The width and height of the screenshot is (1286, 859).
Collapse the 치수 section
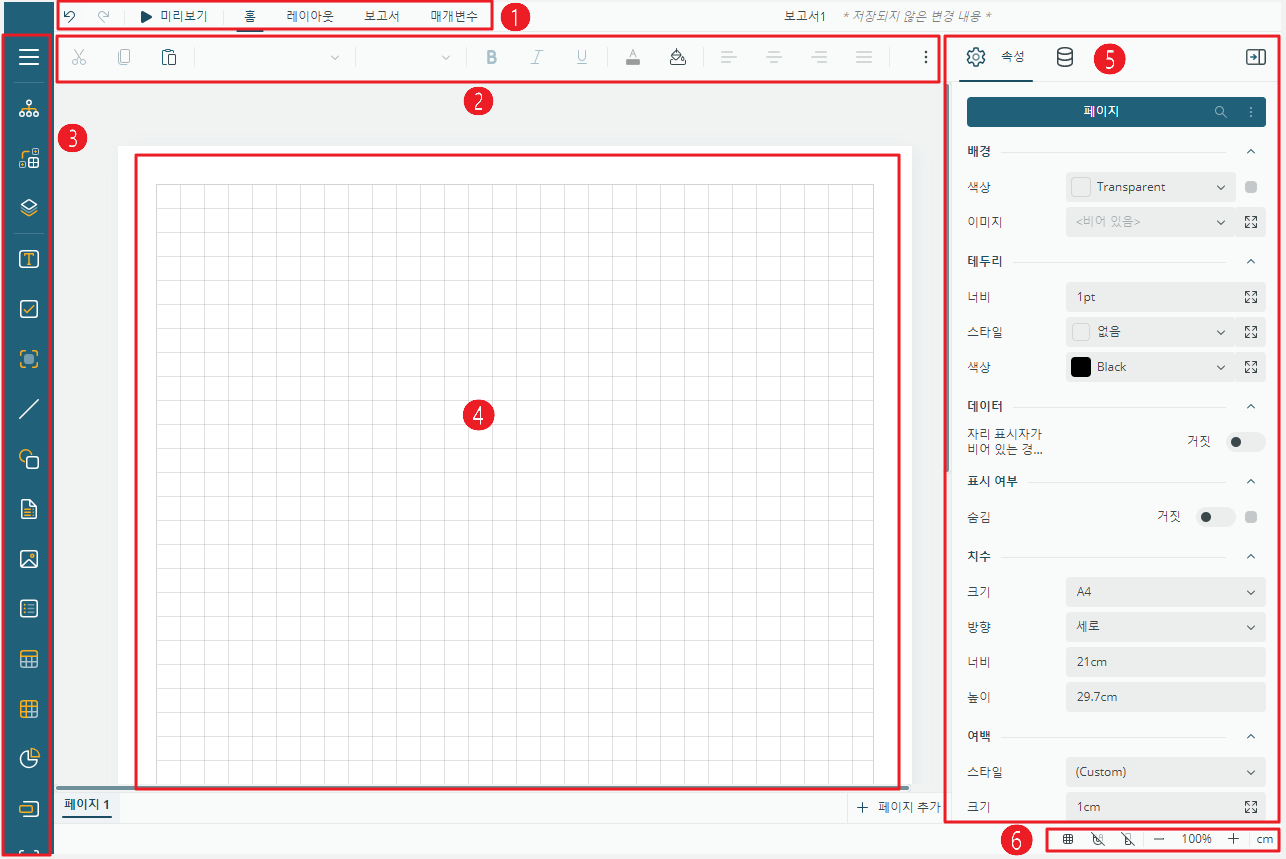click(1250, 557)
